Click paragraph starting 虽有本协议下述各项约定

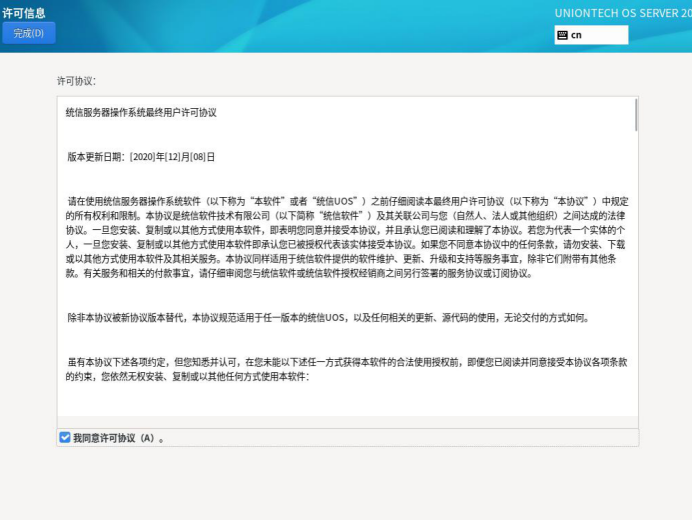click(346, 369)
